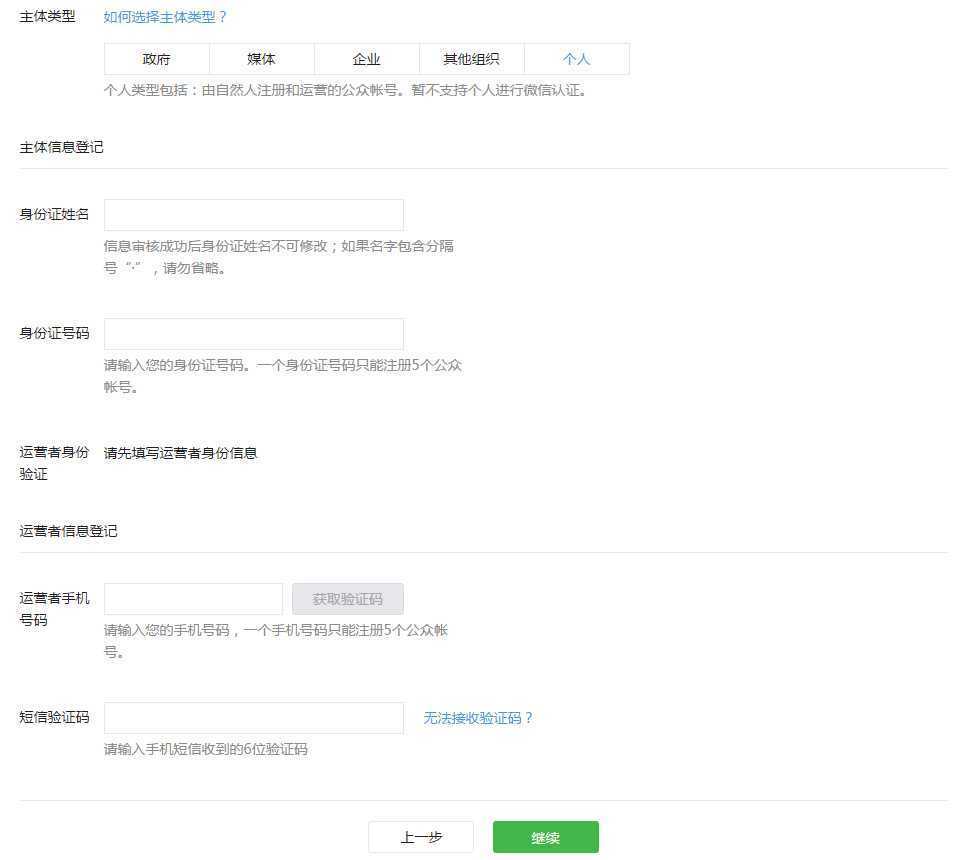Select the 媒体 entity type tab
Viewport: 975px width, 860px height.
[260, 59]
